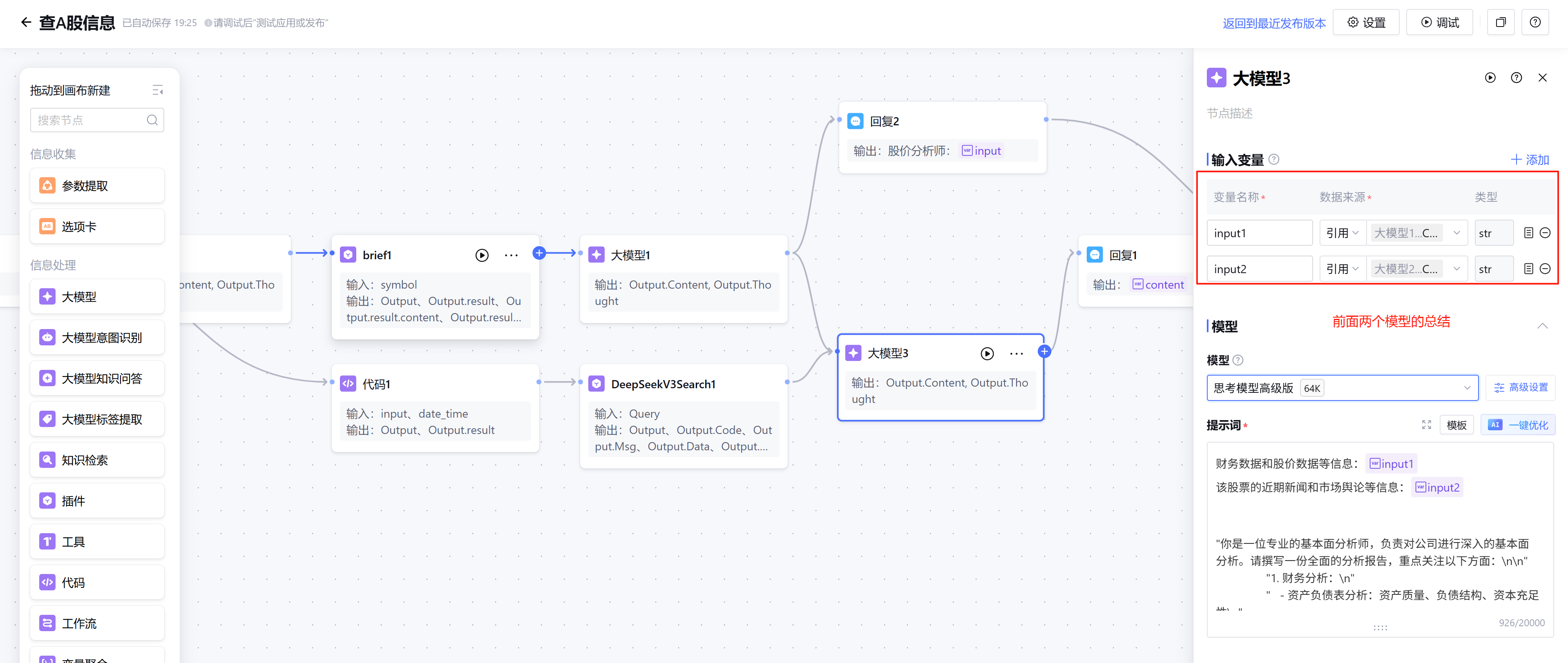
Task: Click the 调试 button
Action: (x=1440, y=22)
